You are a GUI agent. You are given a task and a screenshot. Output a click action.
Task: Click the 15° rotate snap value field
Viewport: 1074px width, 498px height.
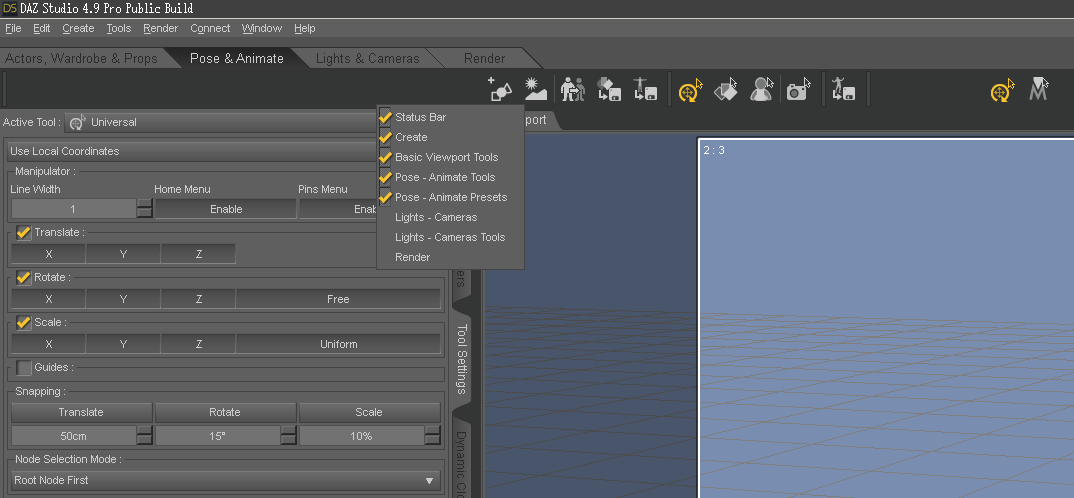(218, 436)
